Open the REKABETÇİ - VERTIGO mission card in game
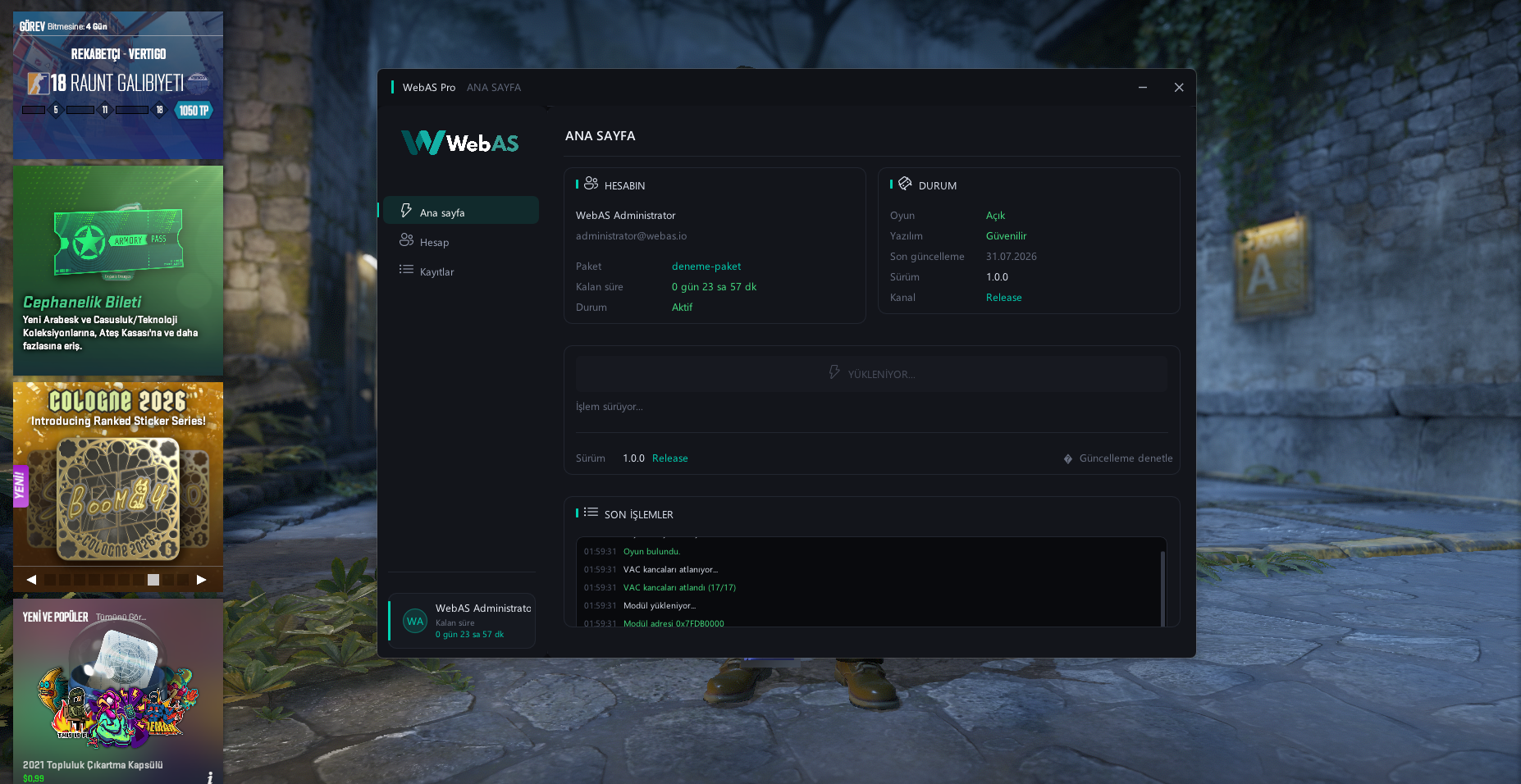The width and height of the screenshot is (1521, 784). tap(118, 85)
